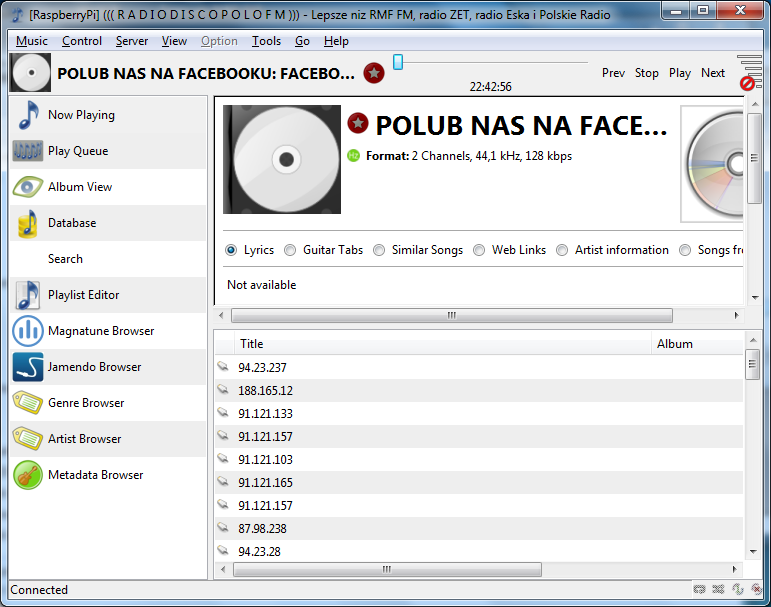Open the Help menu

point(336,41)
